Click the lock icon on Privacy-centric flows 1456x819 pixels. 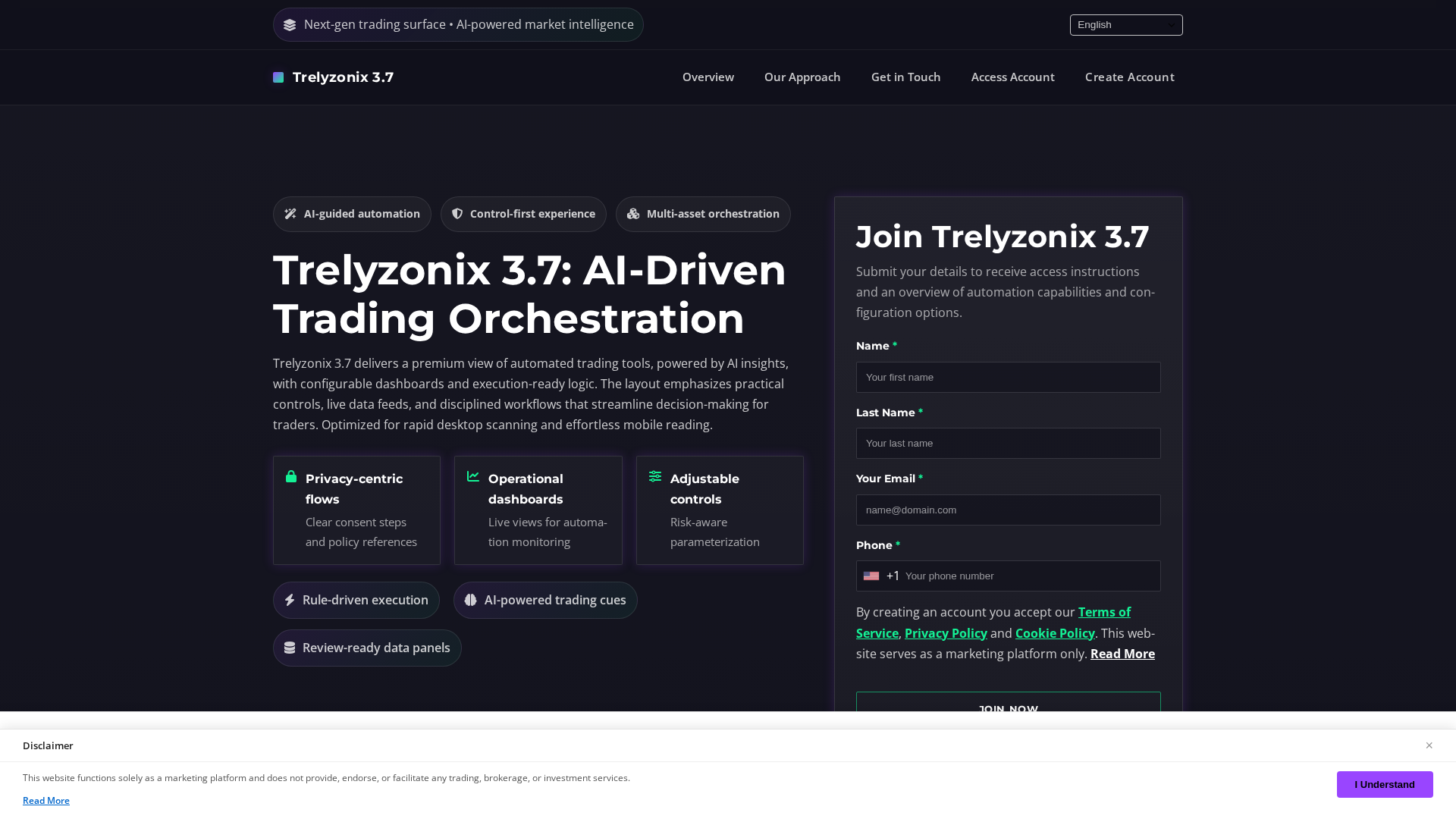tap(291, 476)
